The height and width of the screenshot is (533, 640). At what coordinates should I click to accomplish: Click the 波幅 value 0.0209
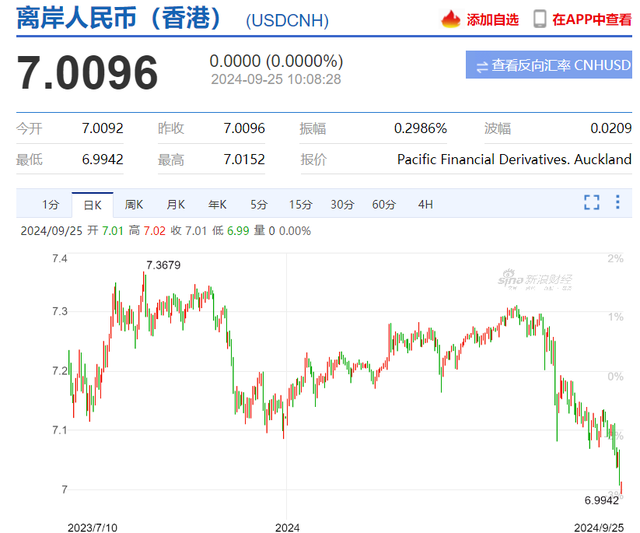[611, 129]
